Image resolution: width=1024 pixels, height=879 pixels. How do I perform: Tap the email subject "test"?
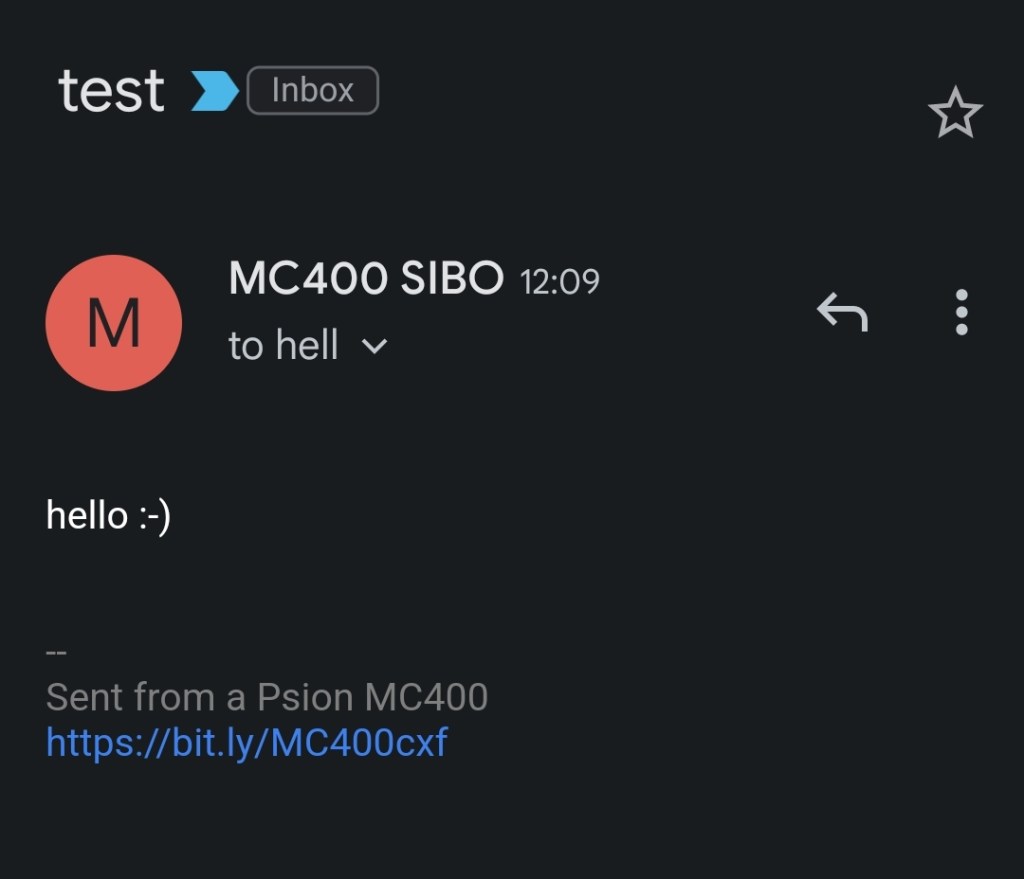coord(111,91)
